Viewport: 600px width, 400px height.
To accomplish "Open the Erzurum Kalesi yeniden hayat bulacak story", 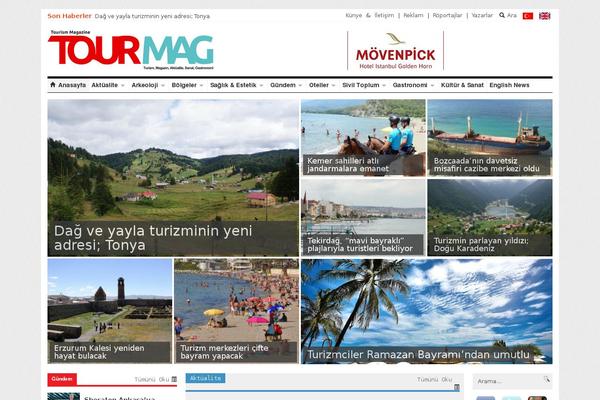I will [x=110, y=311].
